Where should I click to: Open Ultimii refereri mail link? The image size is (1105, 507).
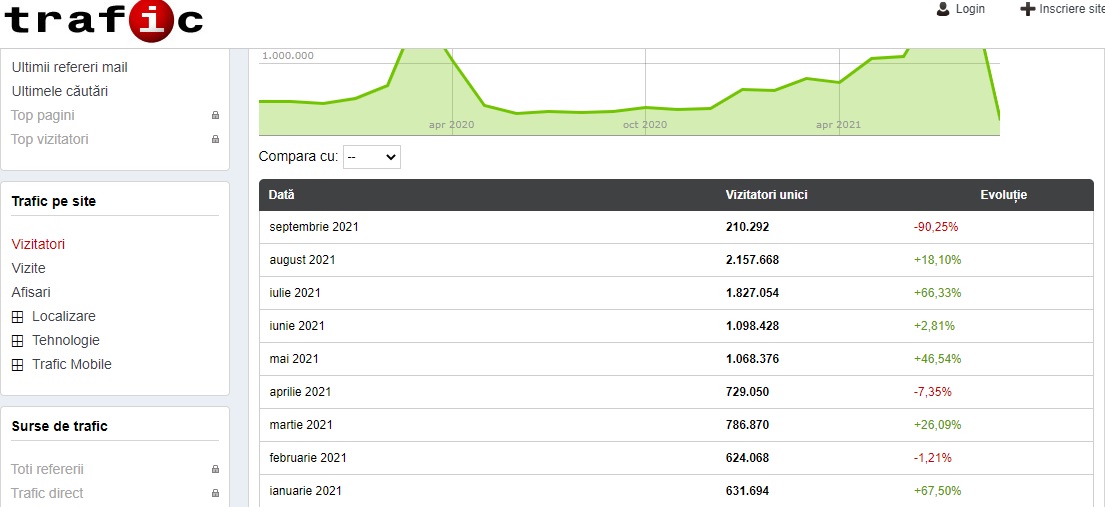[x=69, y=67]
